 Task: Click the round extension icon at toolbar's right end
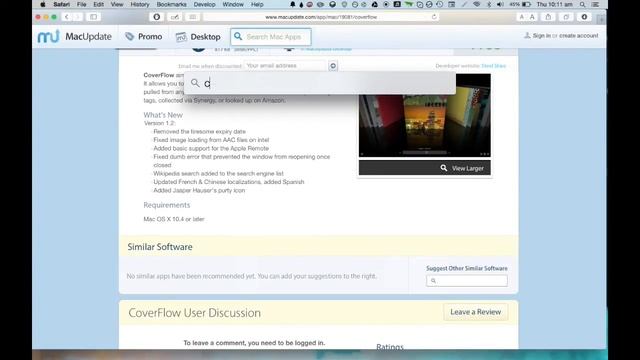pos(584,17)
